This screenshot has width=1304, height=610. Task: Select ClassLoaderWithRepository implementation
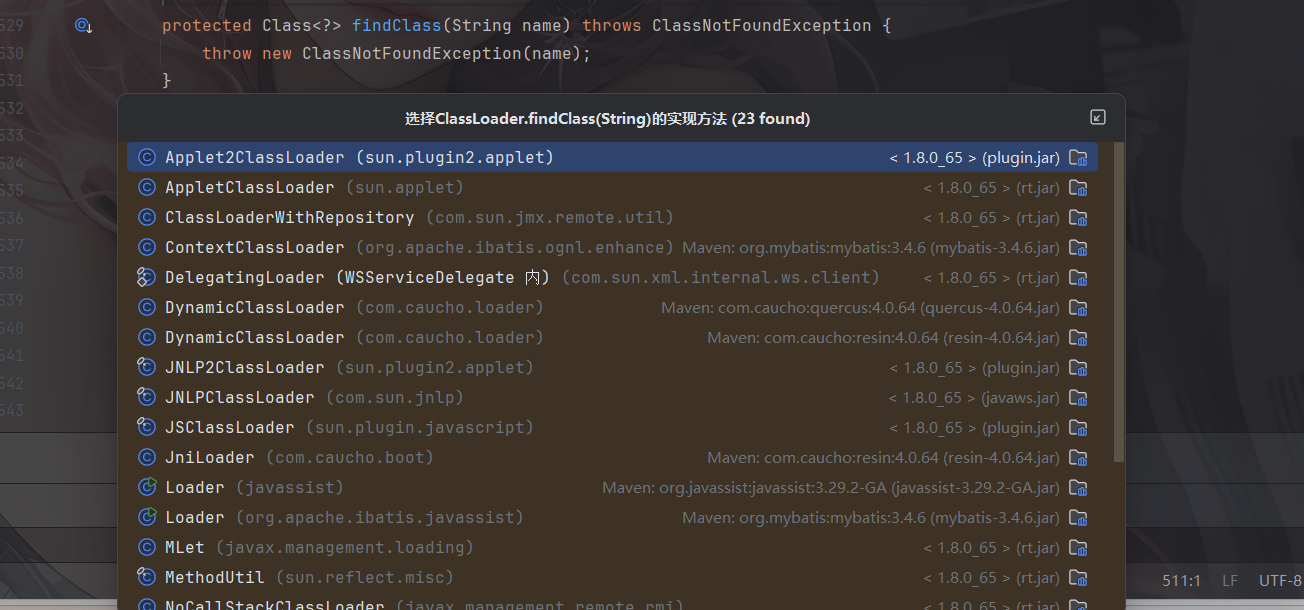pyautogui.click(x=289, y=217)
